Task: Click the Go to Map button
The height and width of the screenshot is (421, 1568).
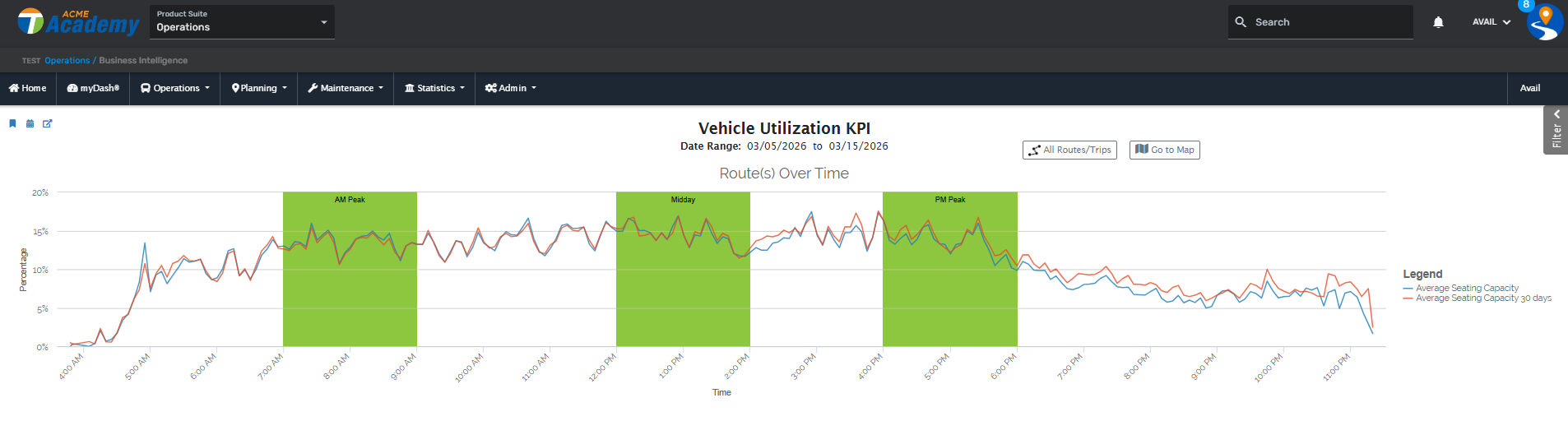Action: click(1164, 150)
